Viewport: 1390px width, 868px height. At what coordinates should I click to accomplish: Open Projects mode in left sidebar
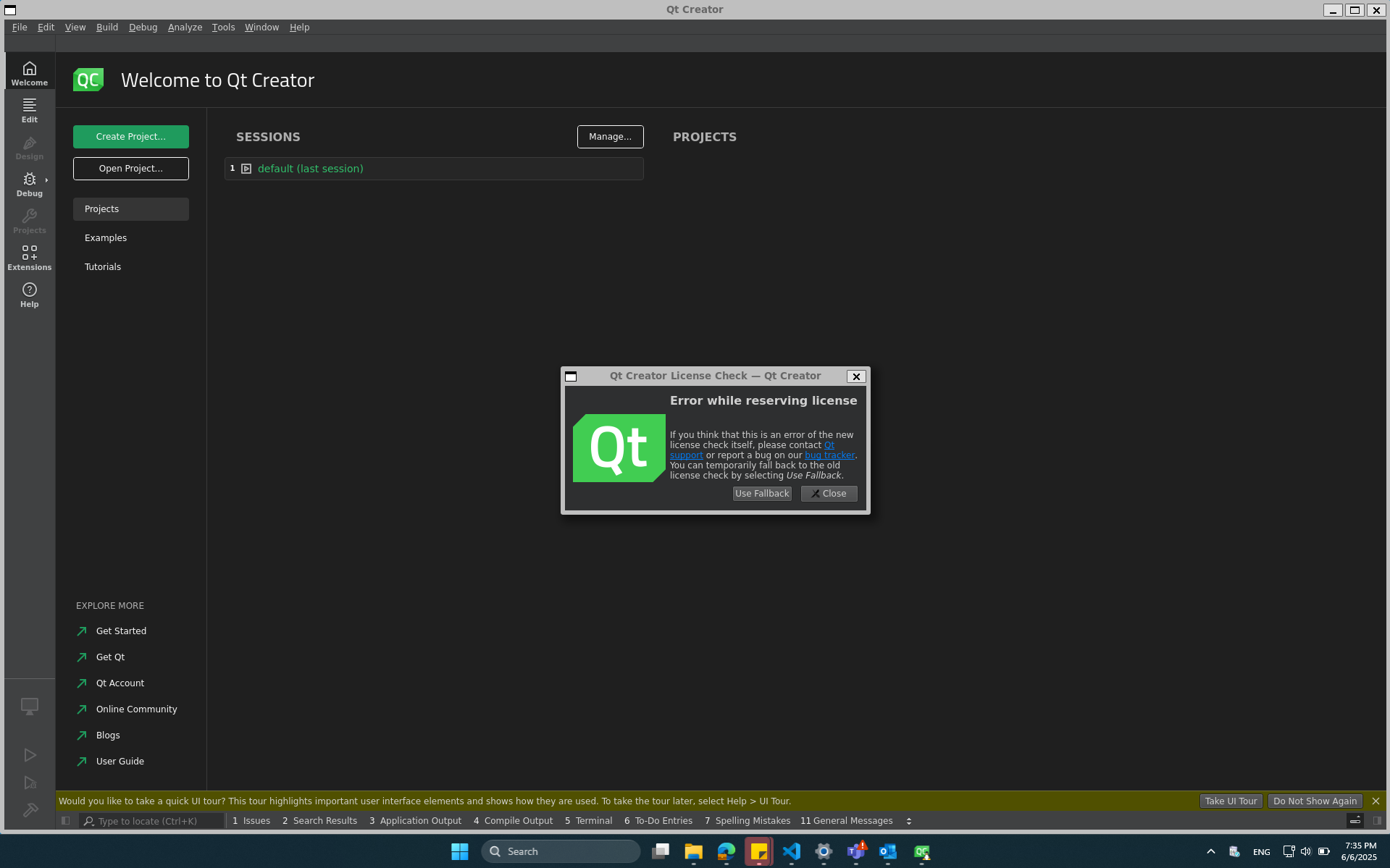(29, 221)
